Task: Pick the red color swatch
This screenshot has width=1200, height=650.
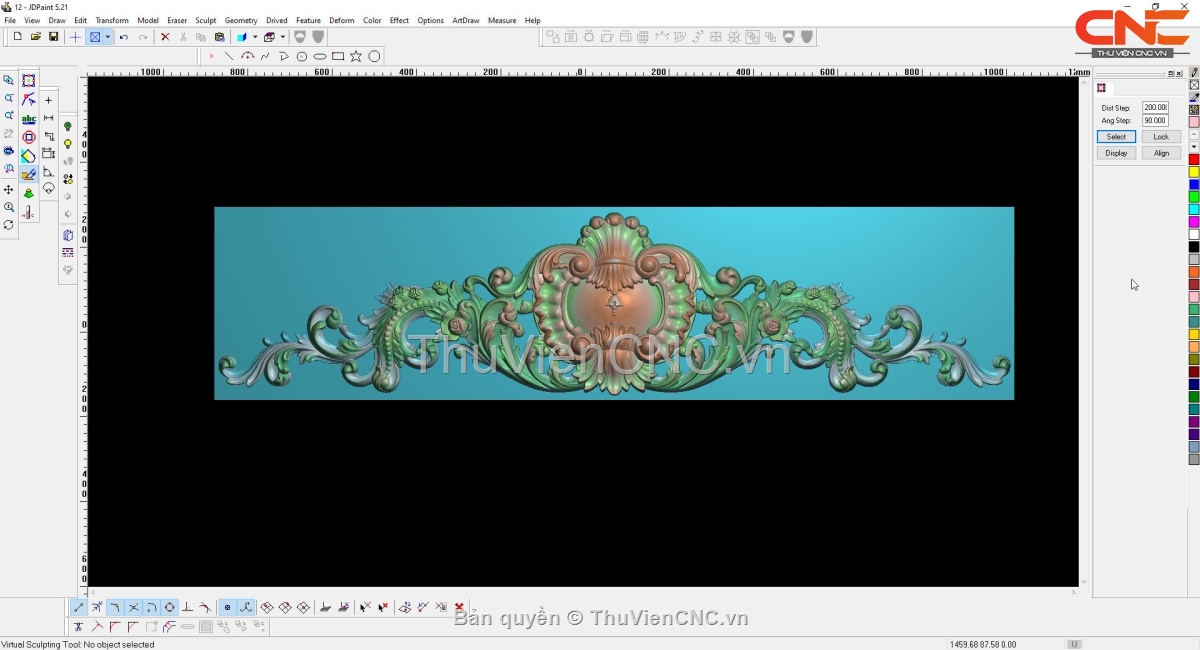Action: [1194, 160]
